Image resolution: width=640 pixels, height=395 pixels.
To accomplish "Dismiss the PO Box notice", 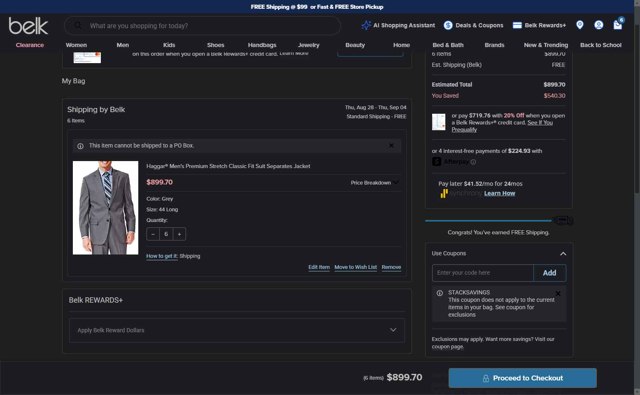I will click(x=391, y=145).
